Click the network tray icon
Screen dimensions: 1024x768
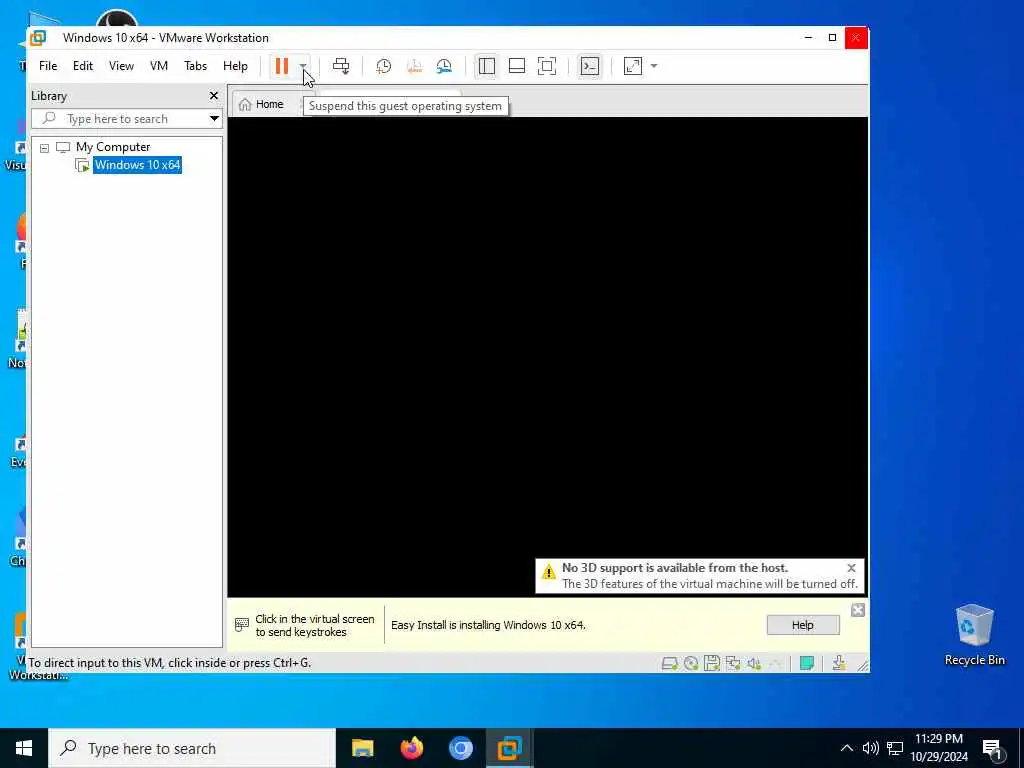click(895, 748)
